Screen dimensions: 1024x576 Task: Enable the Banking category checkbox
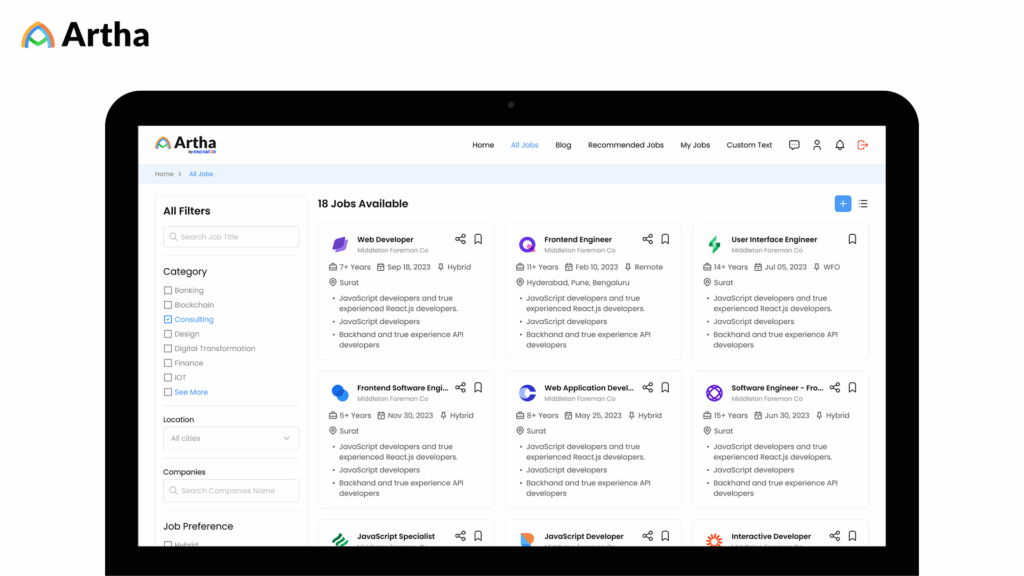[168, 290]
